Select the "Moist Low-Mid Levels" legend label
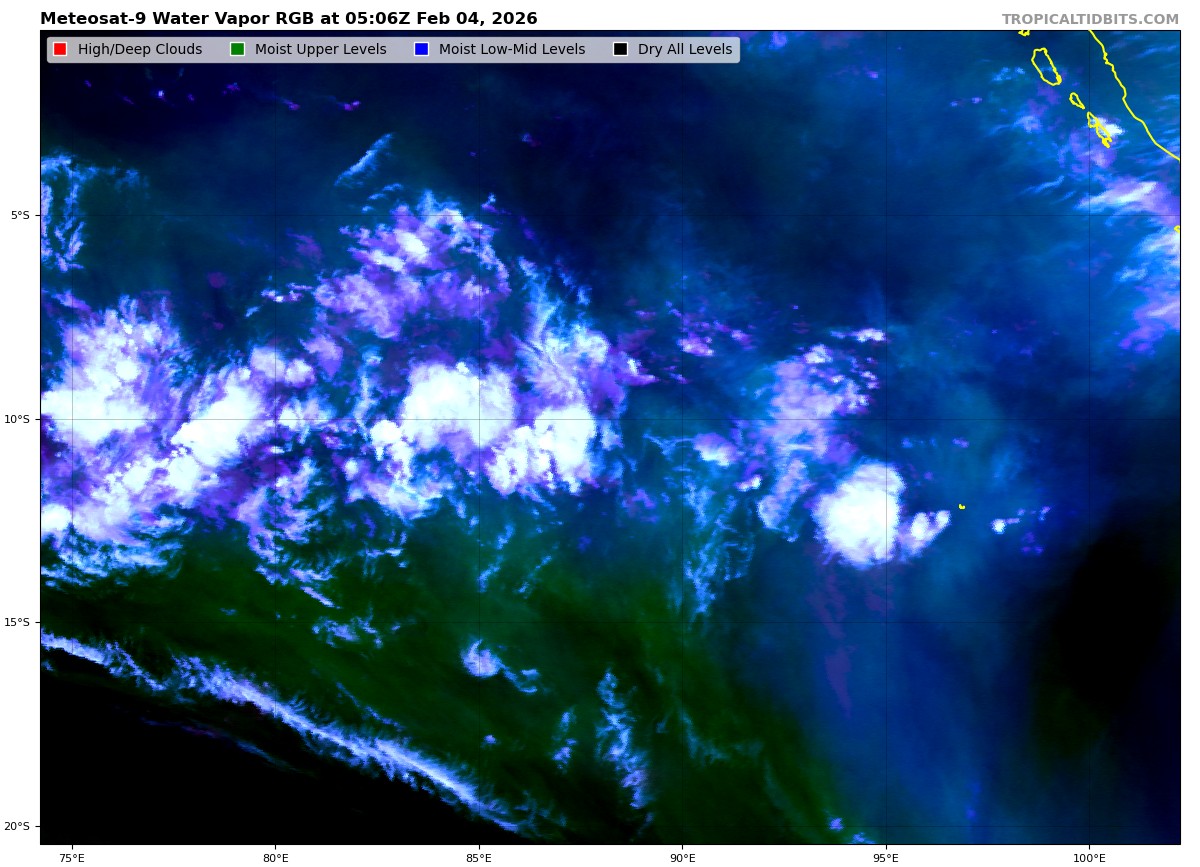 click(512, 50)
